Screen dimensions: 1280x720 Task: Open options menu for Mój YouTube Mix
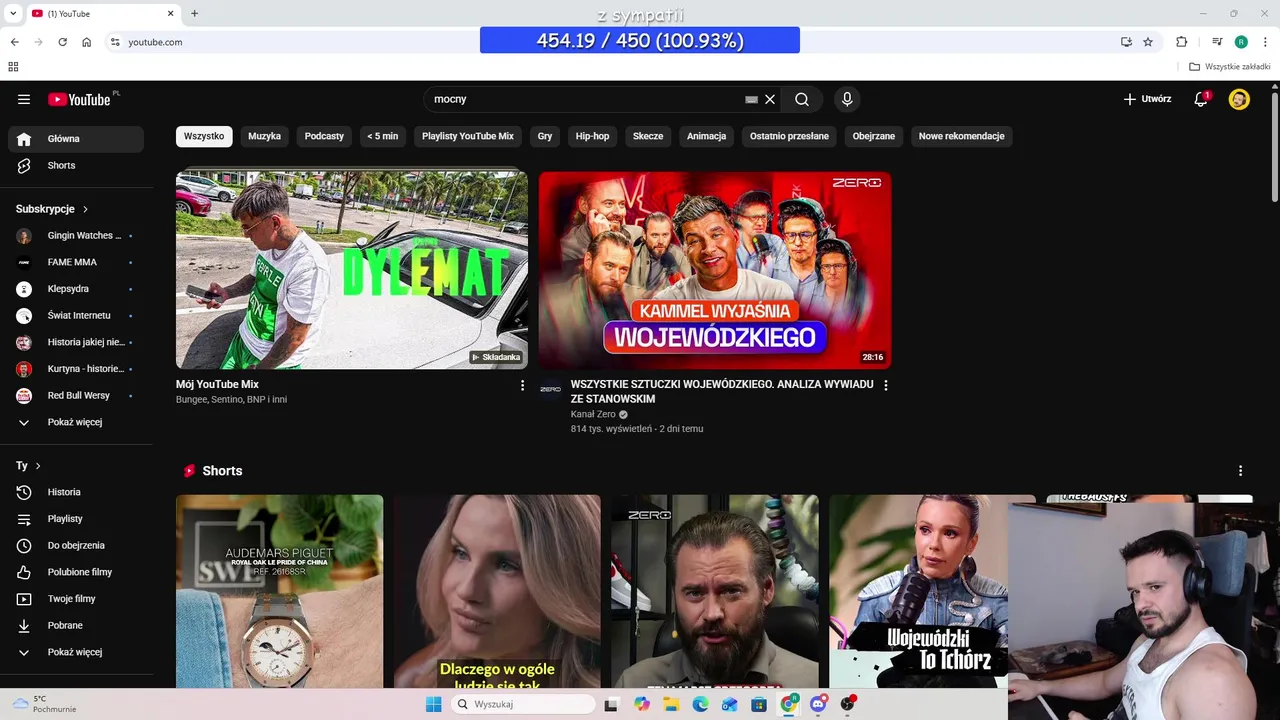coord(522,385)
